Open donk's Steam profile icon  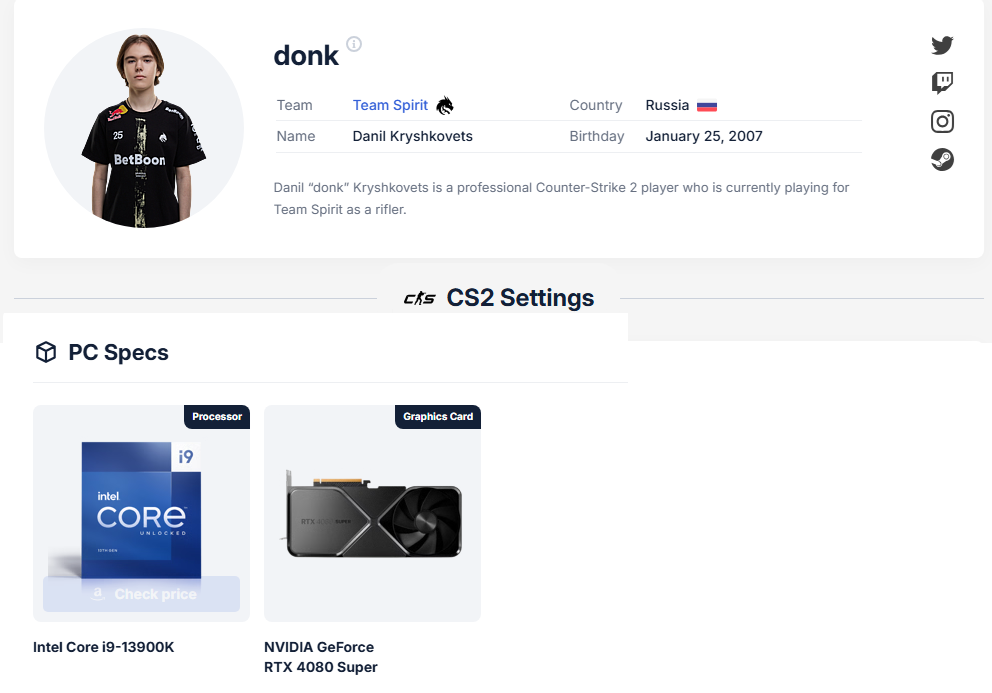(942, 159)
